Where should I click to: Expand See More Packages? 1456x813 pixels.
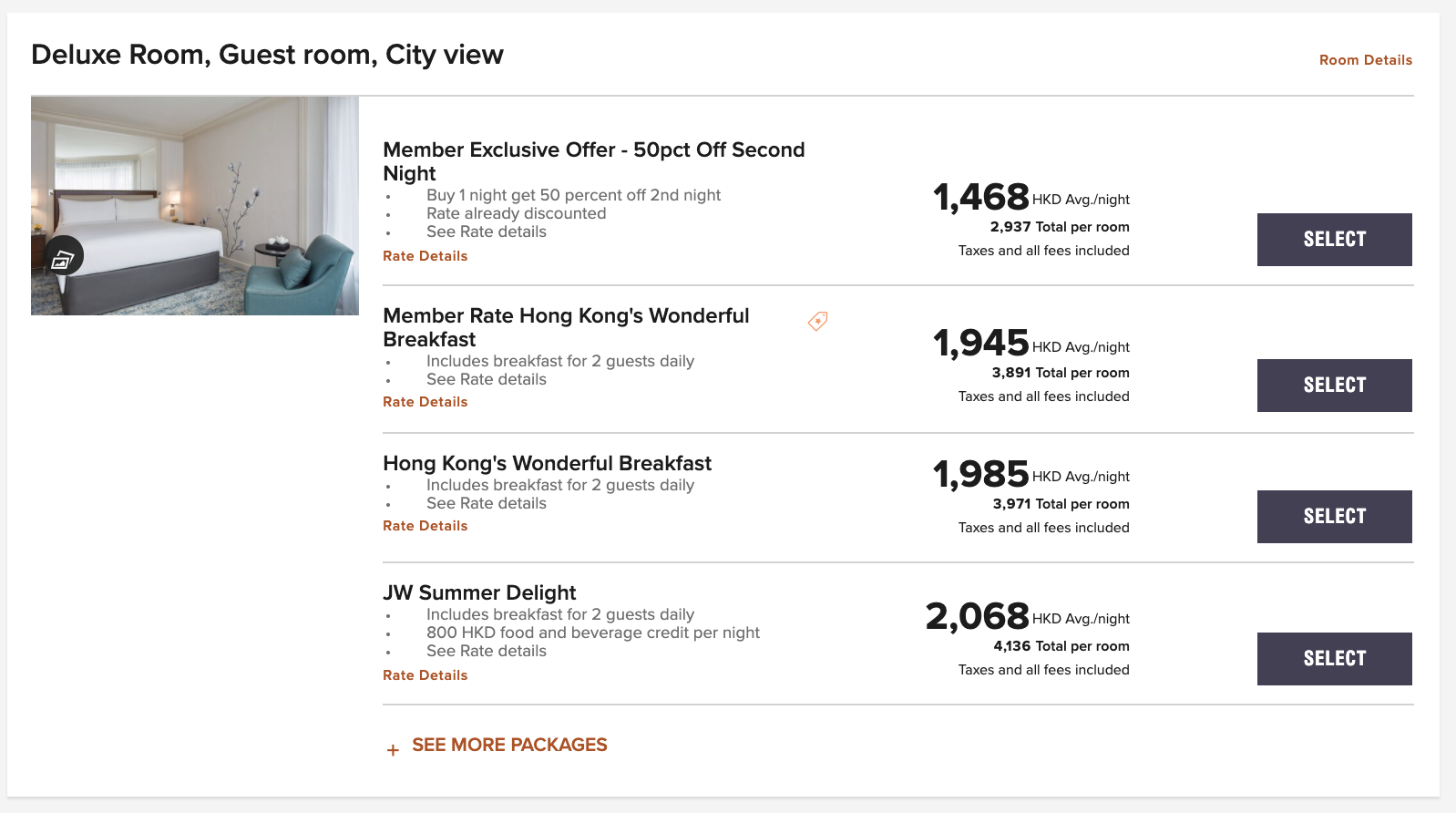[509, 745]
